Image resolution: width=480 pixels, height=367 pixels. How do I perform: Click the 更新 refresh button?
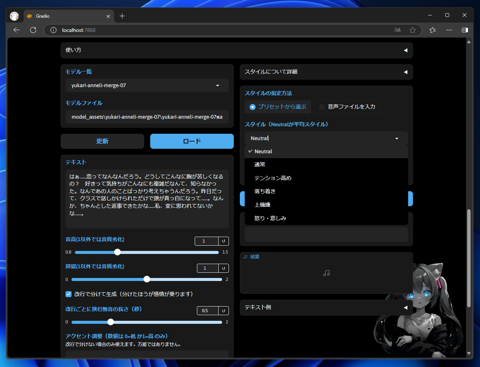102,141
